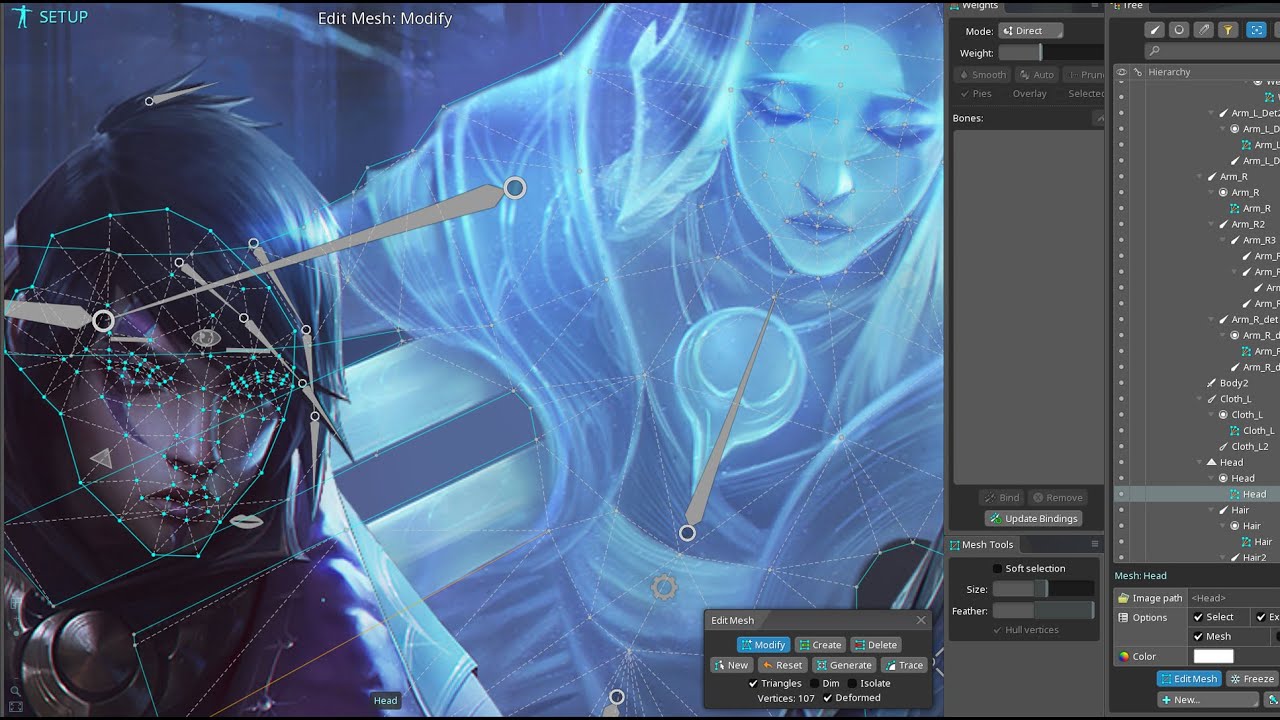Collapse the Arm_R2 bone in hierarchy
This screenshot has height=720, width=1280.
[x=1211, y=224]
